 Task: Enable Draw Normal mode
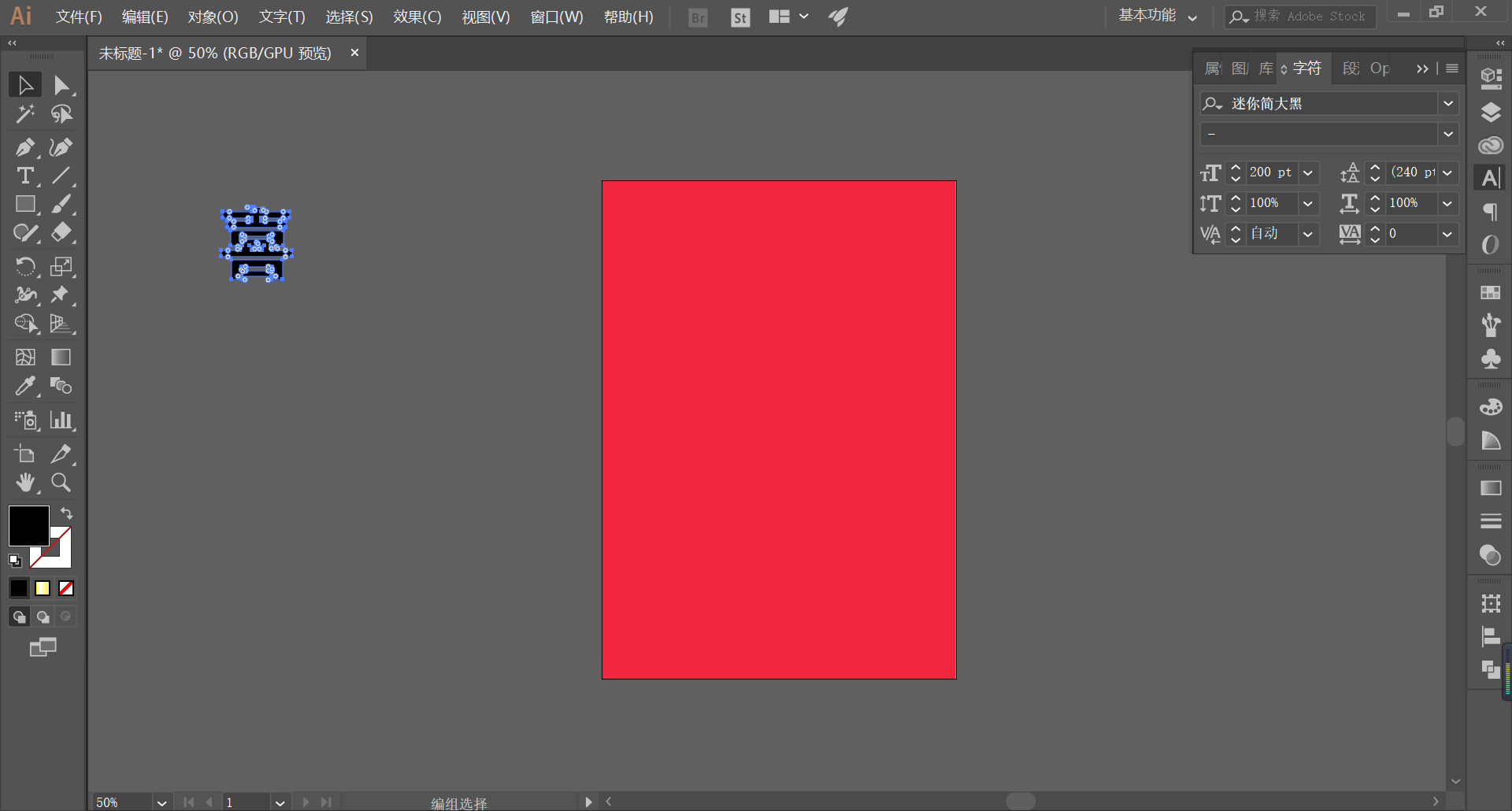(19, 617)
